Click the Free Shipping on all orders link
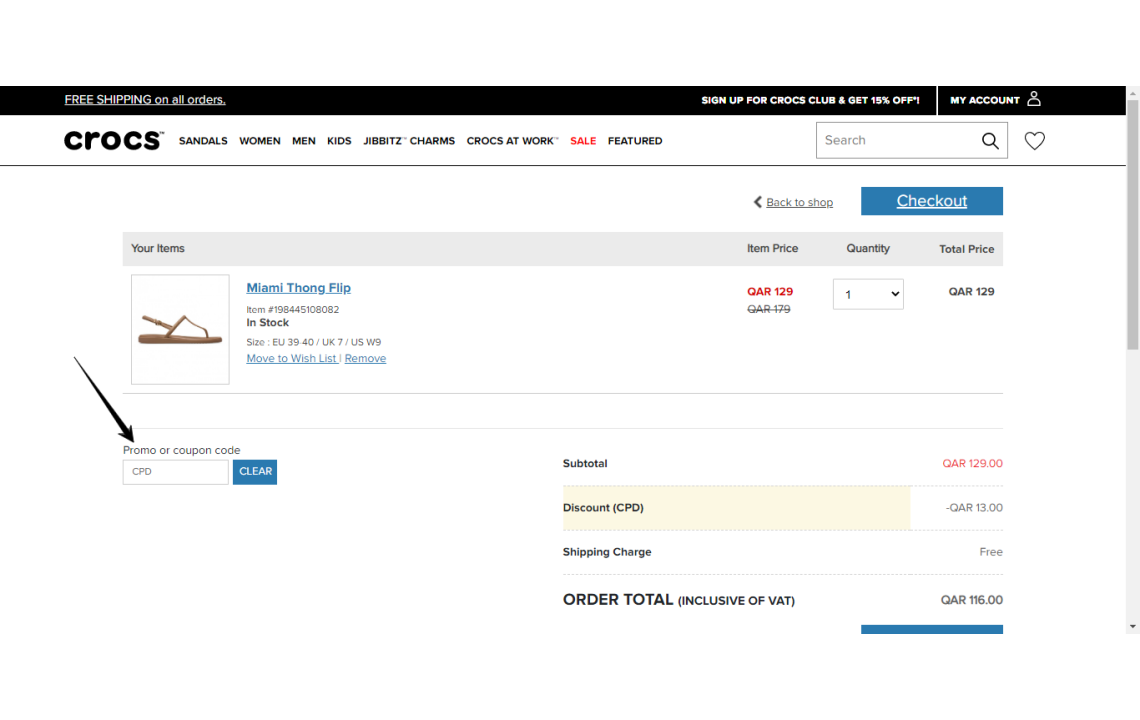This screenshot has height=720, width=1140. (145, 100)
